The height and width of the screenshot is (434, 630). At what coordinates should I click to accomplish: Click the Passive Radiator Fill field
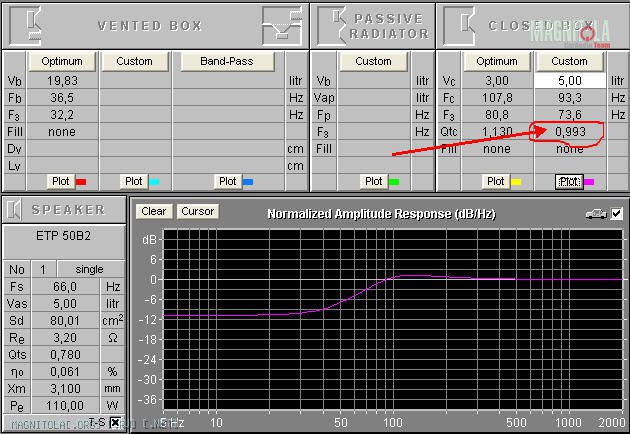point(374,149)
